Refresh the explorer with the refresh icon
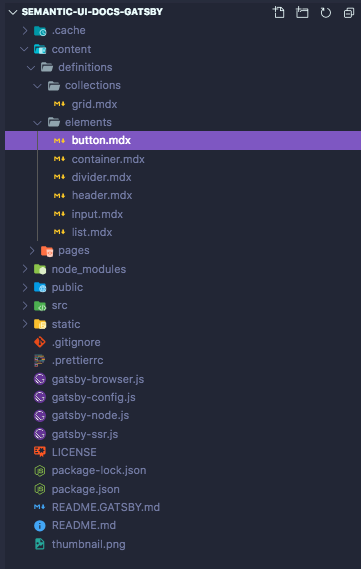Screen dimensions: 361x569 pyautogui.click(x=325, y=13)
